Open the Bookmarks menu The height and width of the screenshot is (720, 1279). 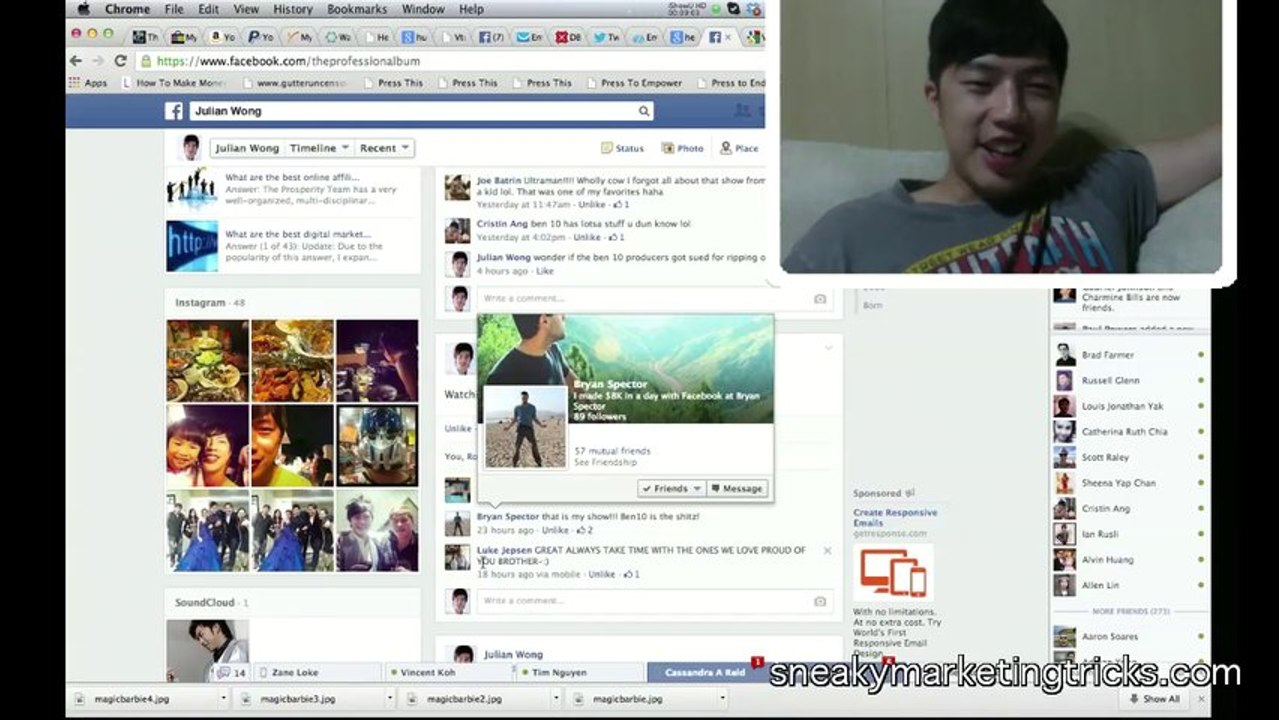(359, 9)
